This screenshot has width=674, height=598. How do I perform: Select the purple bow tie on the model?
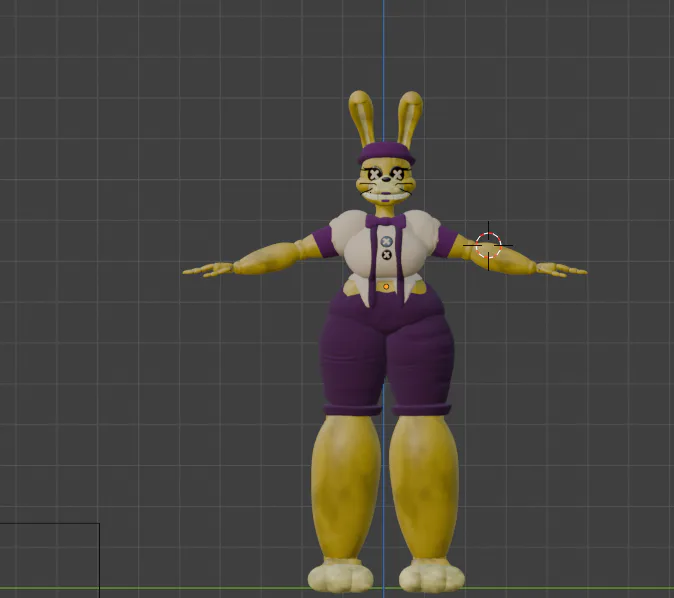(386, 222)
